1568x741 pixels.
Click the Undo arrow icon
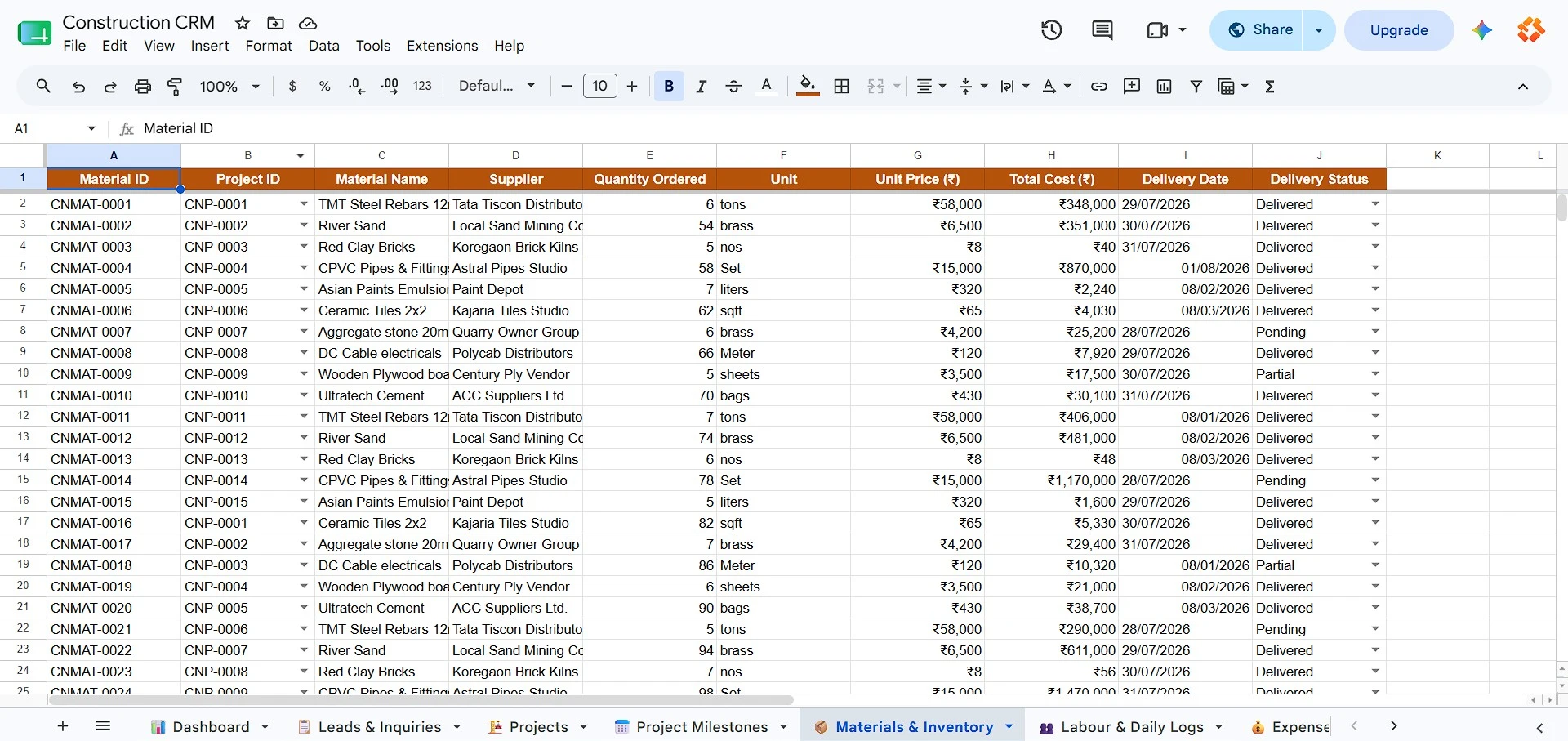78,87
